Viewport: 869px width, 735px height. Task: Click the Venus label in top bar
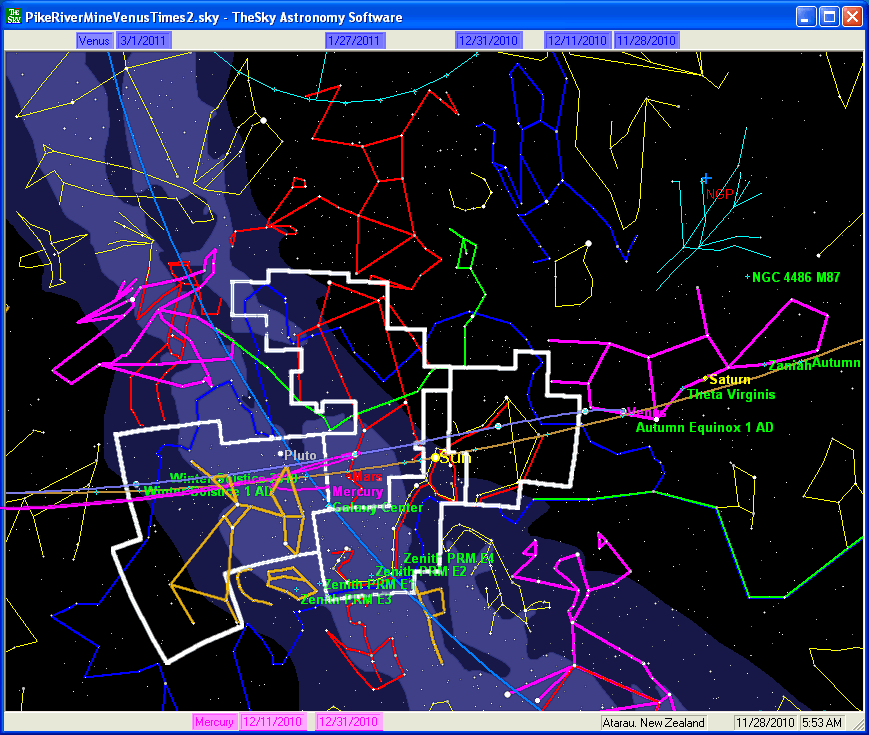click(94, 41)
